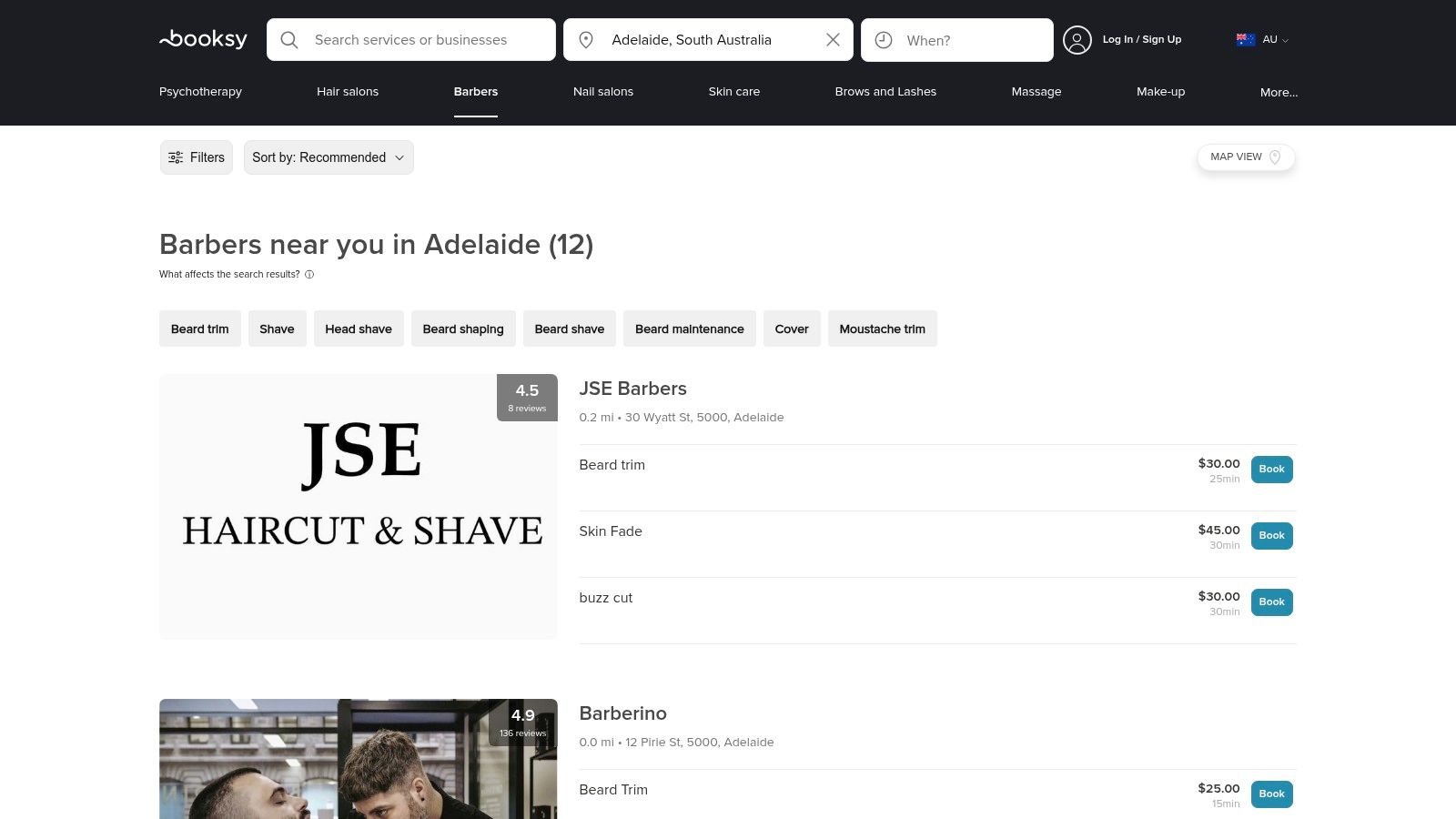
Task: Click the Australian flag icon
Action: 1246,40
